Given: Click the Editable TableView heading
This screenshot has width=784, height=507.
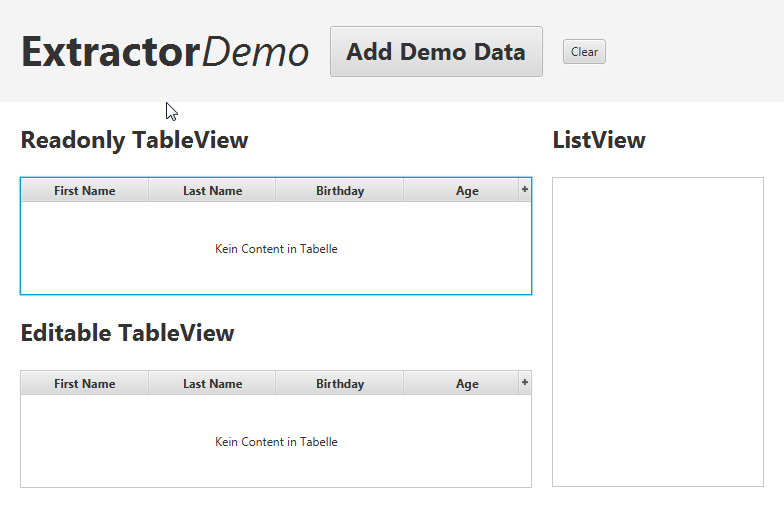Looking at the screenshot, I should (127, 333).
